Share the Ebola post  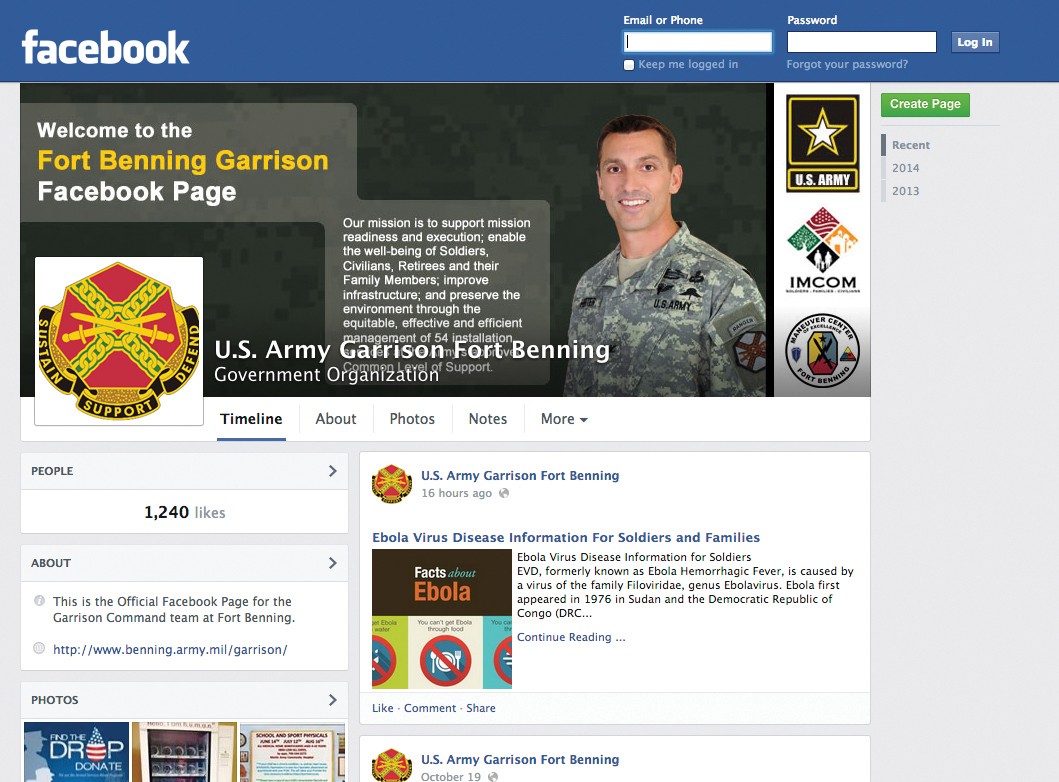[481, 708]
